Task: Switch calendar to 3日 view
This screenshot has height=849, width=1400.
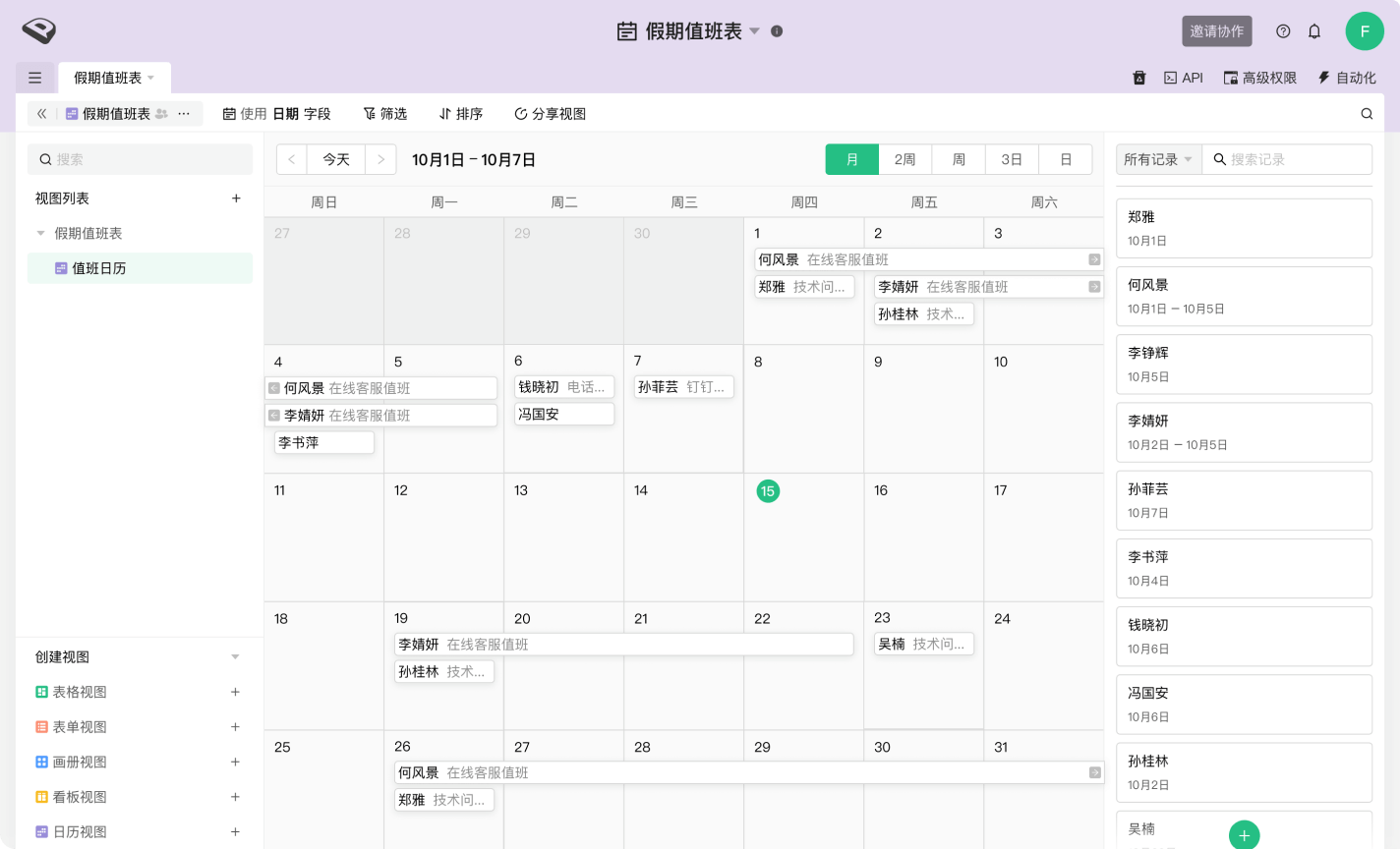Action: pyautogui.click(x=1012, y=159)
